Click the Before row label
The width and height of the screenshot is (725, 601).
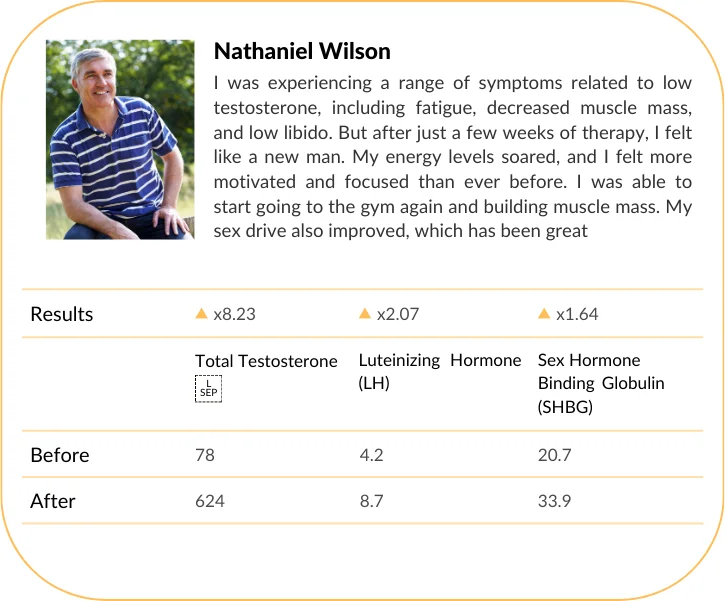60,455
